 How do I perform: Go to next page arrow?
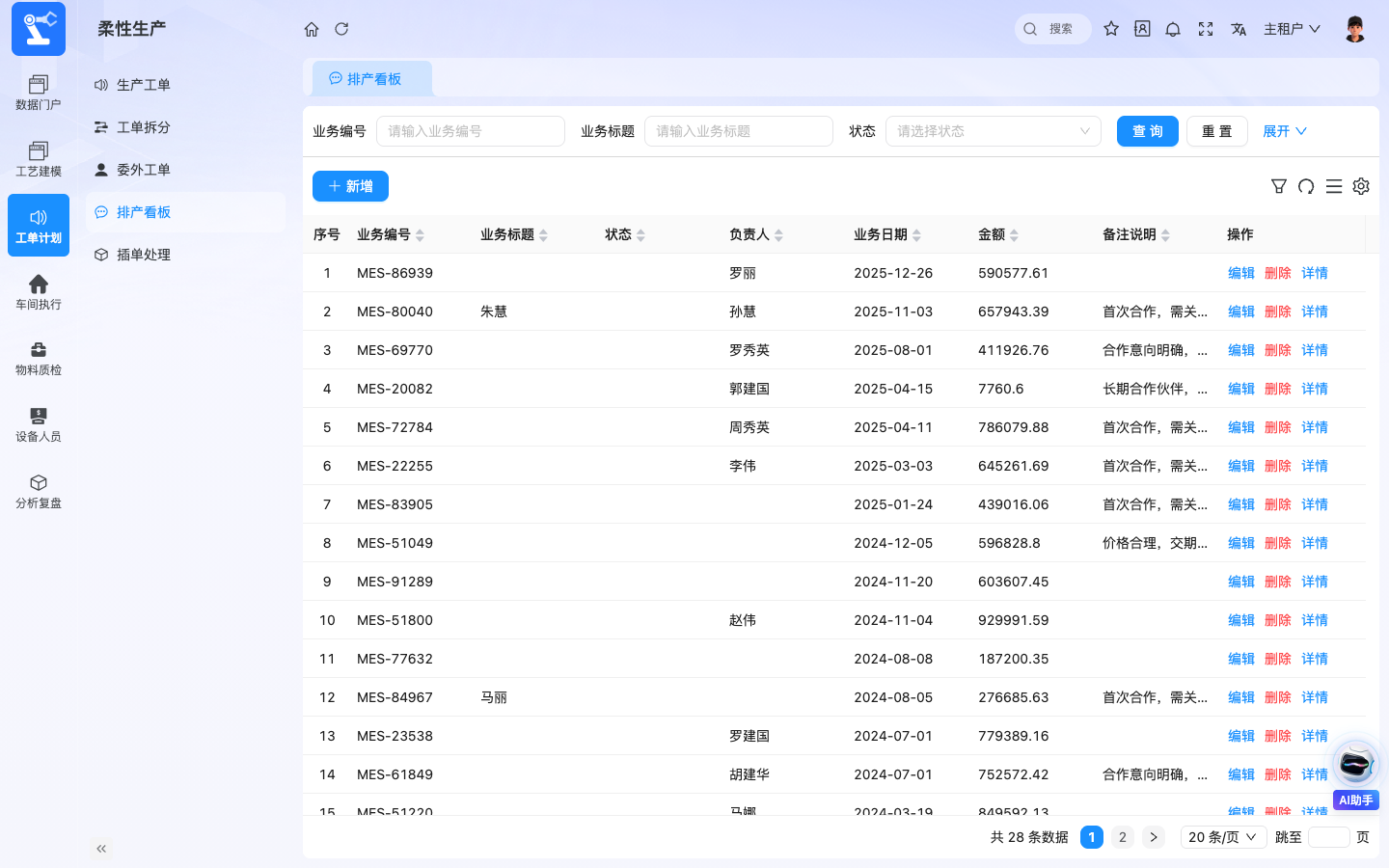tap(1154, 837)
